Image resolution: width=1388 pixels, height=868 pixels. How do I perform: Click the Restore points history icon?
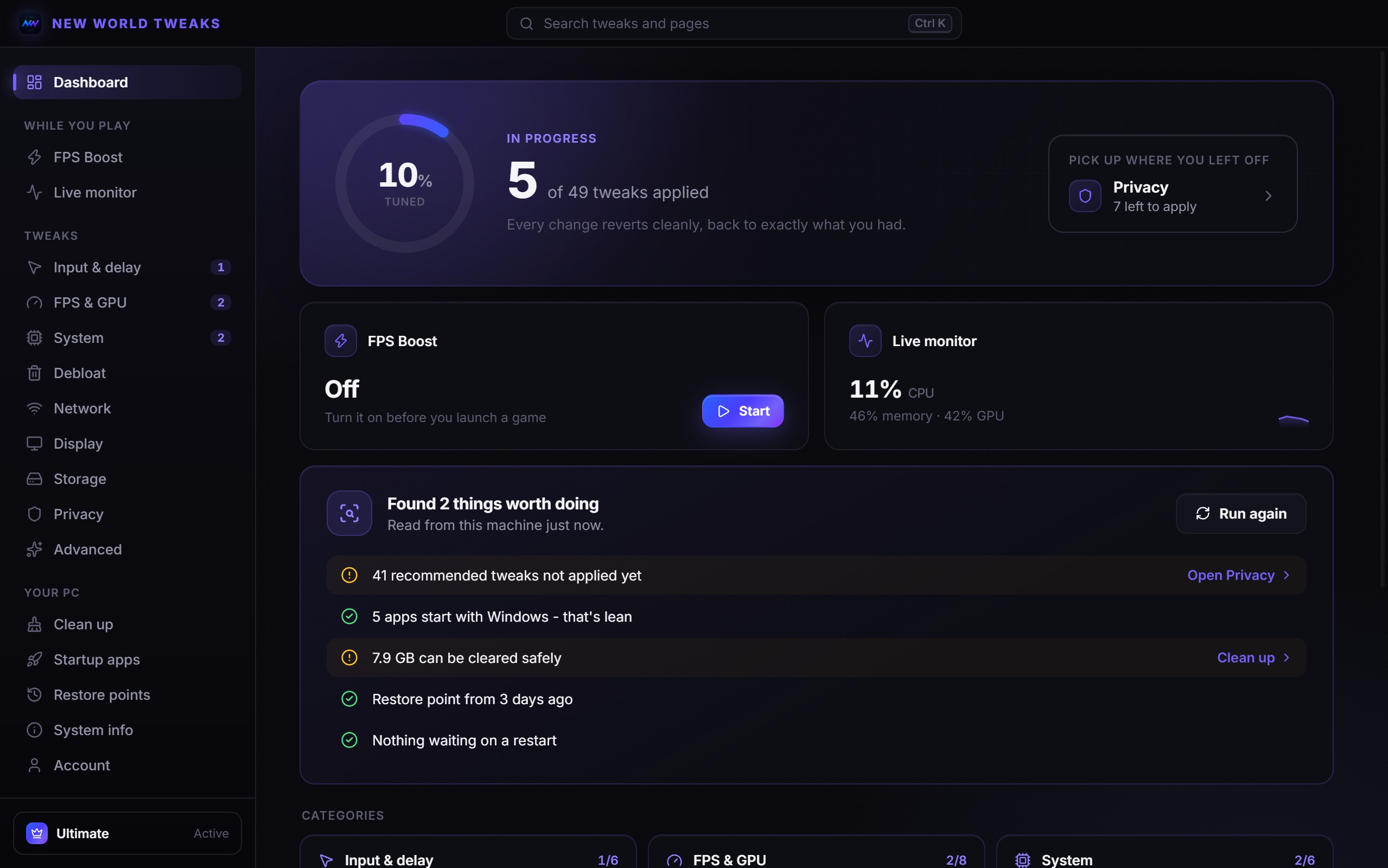point(34,694)
